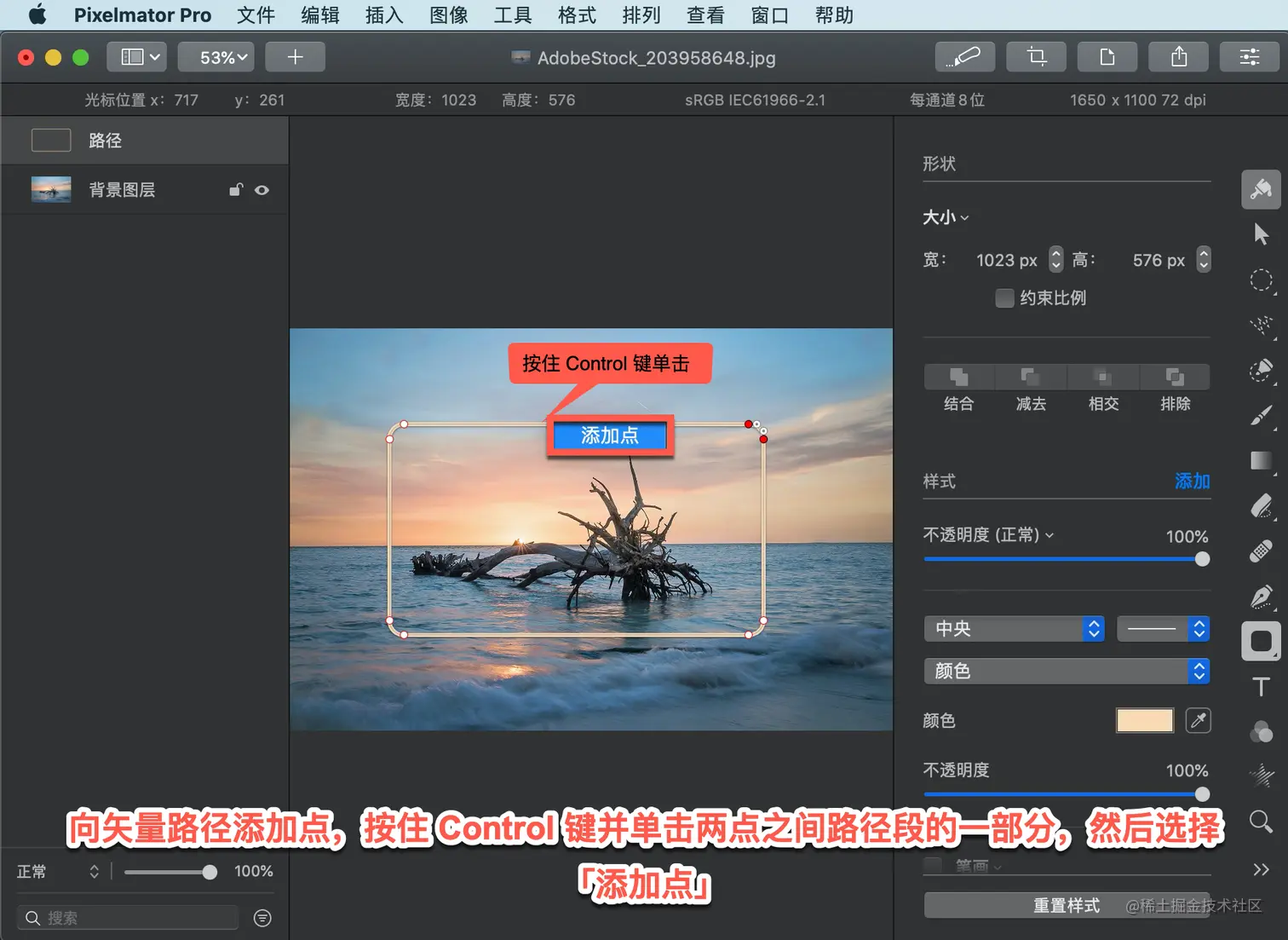Choose the 结合 shape combine mode
This screenshot has height=940, width=1288.
point(959,377)
